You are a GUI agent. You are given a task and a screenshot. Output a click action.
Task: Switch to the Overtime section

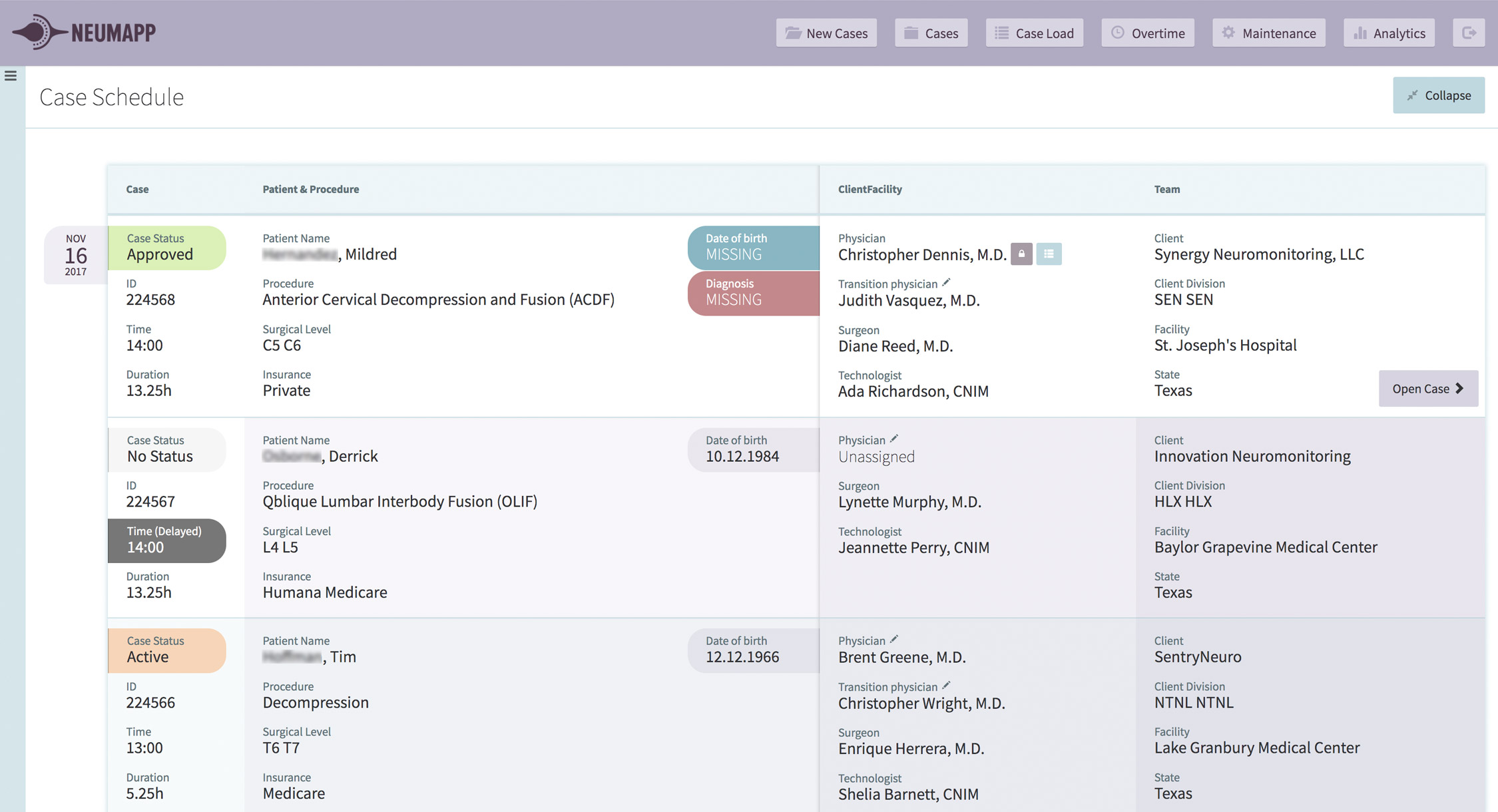pos(1147,33)
